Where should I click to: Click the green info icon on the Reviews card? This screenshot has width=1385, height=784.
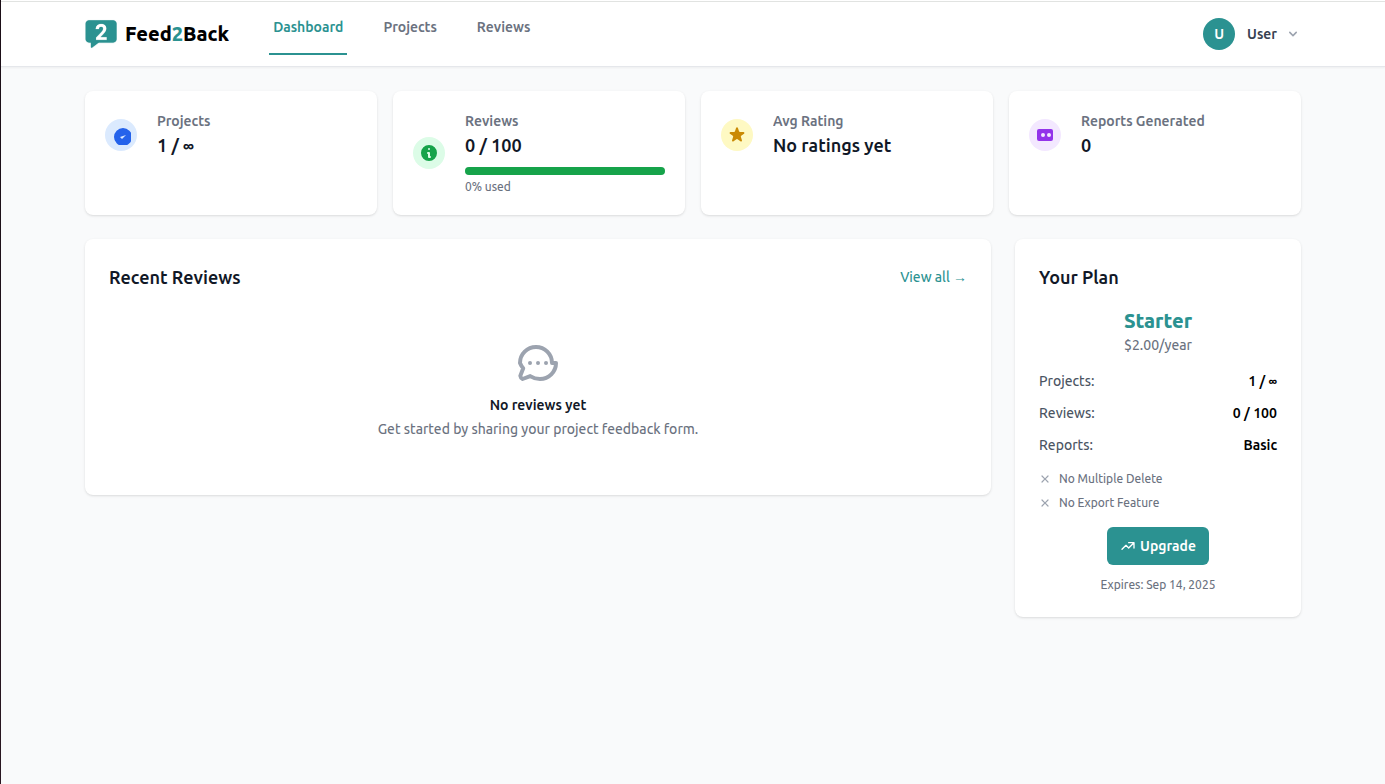(429, 153)
